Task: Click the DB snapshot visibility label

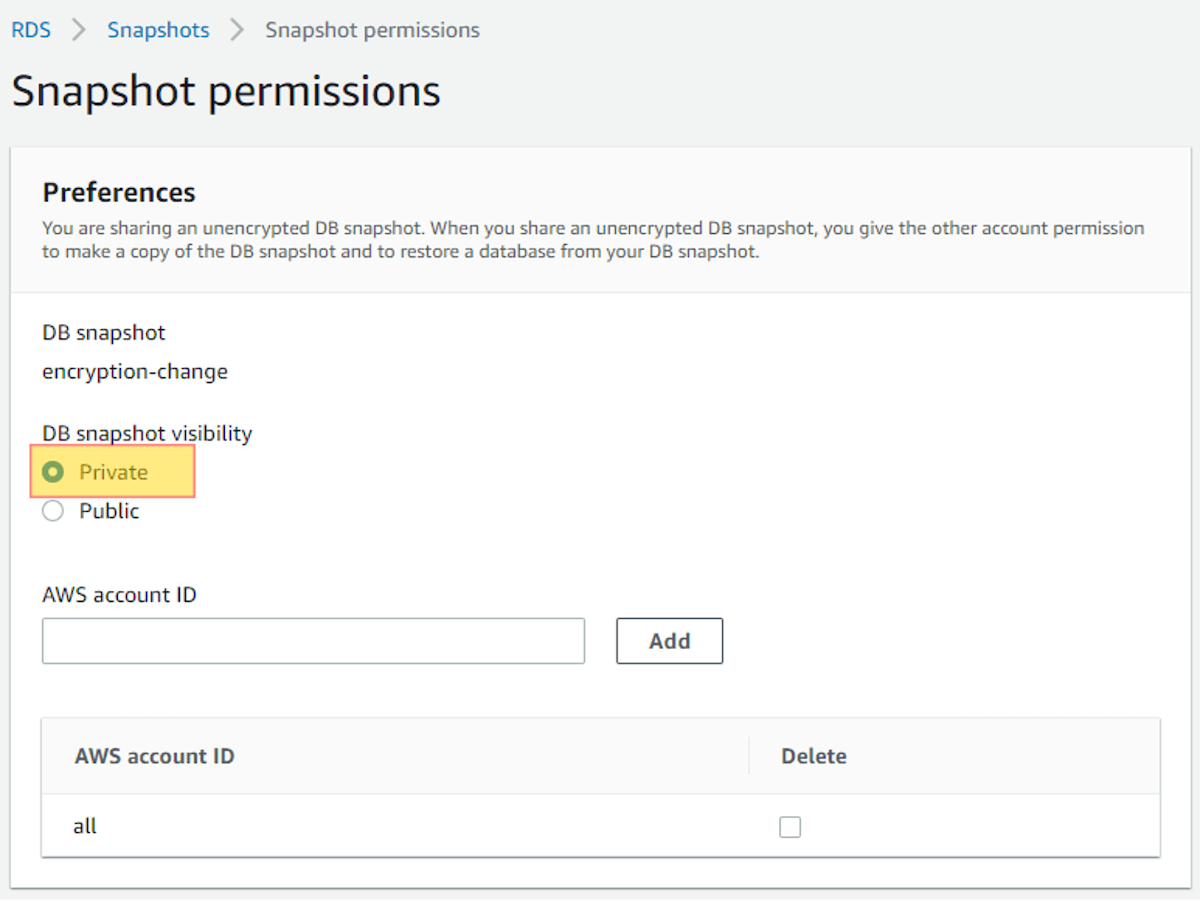Action: click(x=146, y=433)
